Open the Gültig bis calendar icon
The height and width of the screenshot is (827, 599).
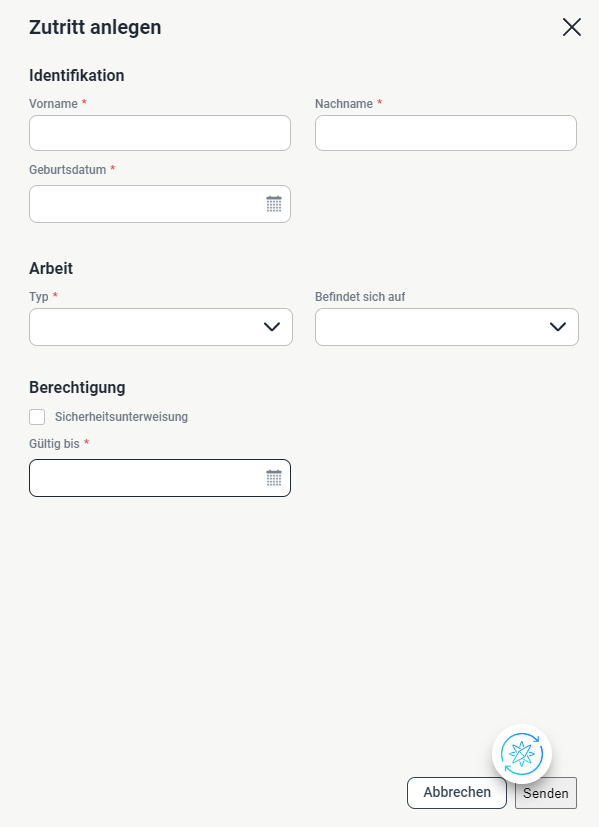coord(274,477)
